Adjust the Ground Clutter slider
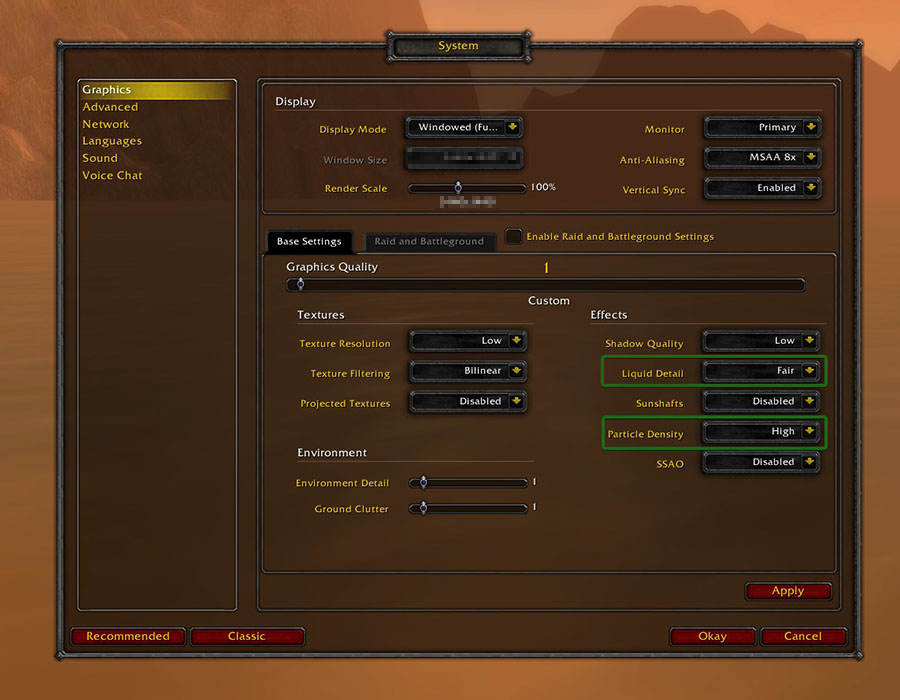The width and height of the screenshot is (900, 700). (468, 508)
